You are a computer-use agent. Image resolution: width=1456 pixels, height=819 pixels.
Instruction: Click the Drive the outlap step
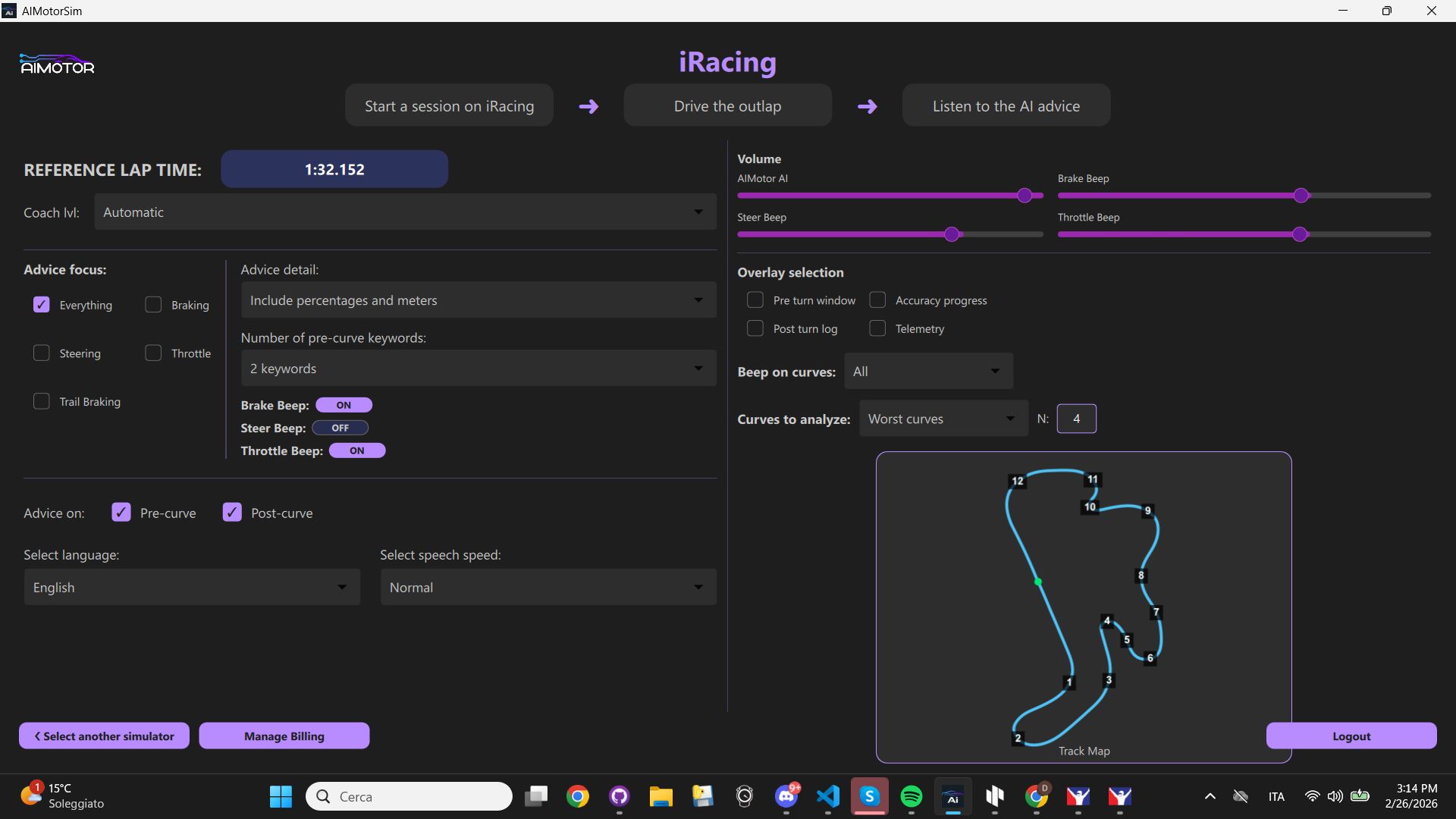point(727,106)
